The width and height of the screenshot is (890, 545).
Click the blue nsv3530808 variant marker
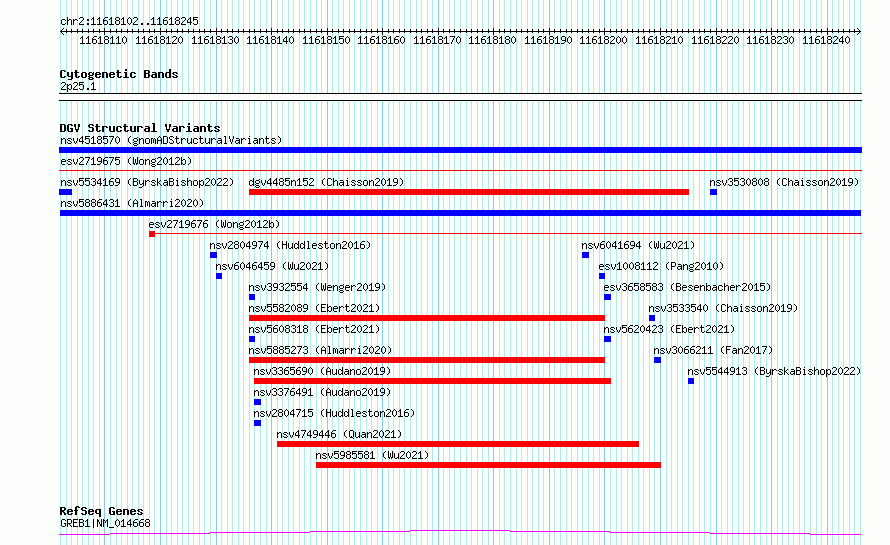pos(713,192)
